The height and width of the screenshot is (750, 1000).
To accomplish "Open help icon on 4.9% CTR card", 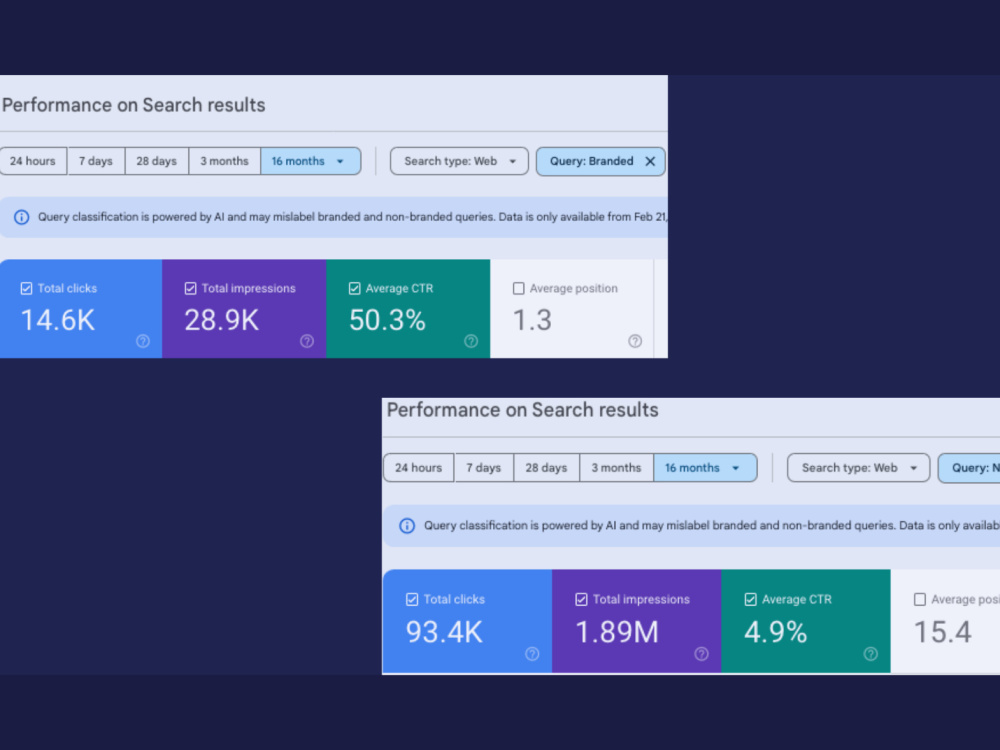I will pos(871,654).
